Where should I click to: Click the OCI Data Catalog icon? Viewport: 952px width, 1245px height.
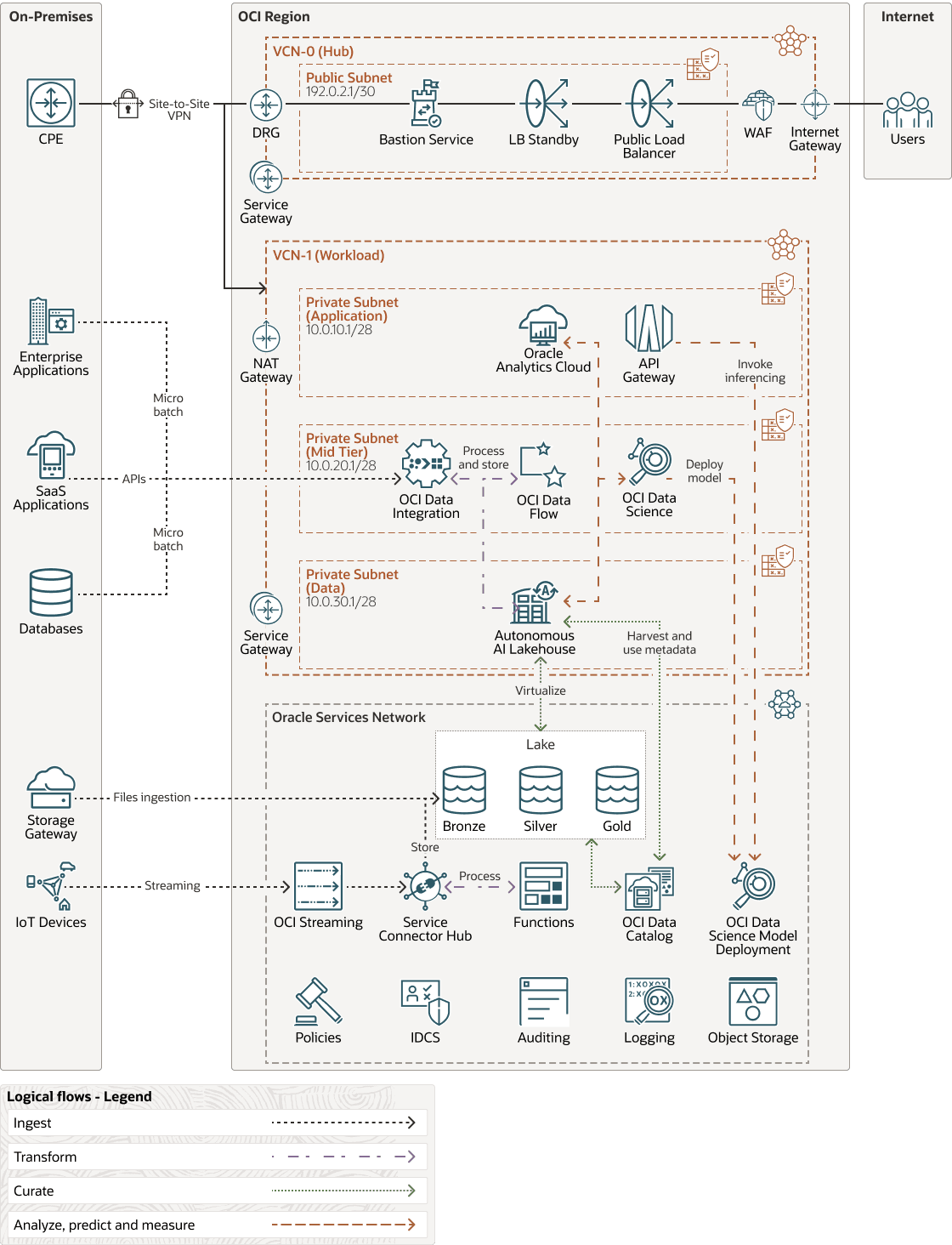[x=649, y=889]
